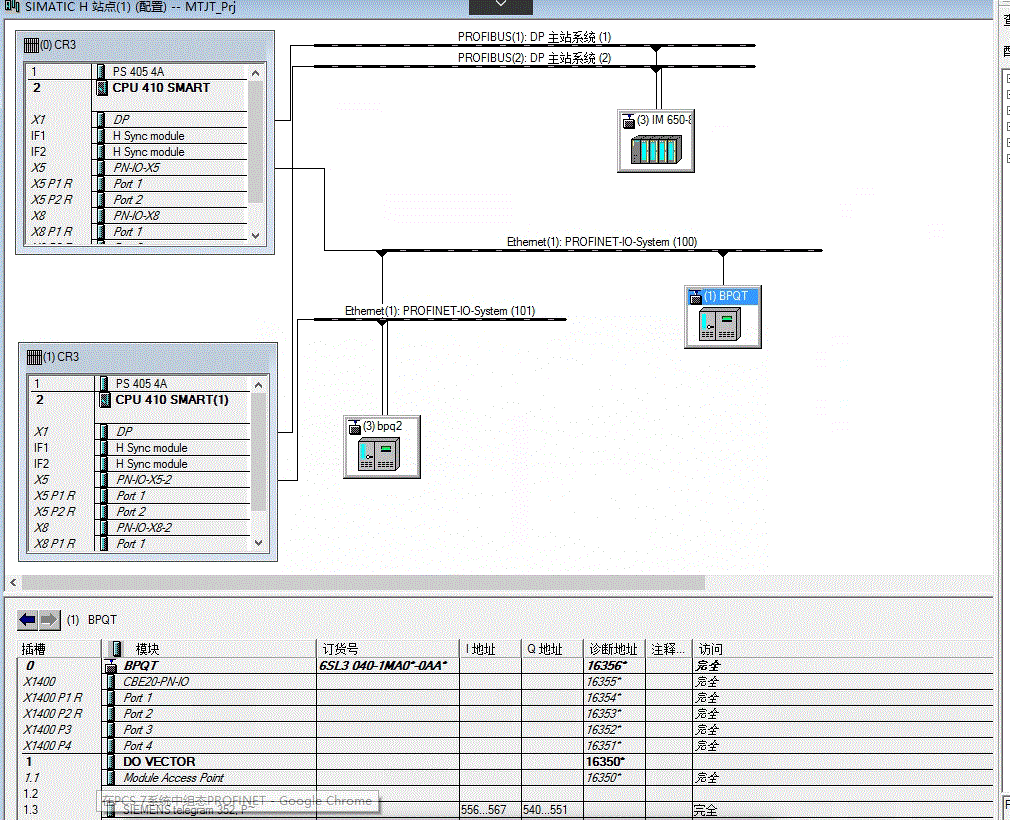Click left arrow of horizontal scrollbar
Viewport: 1010px width, 820px height.
13,582
